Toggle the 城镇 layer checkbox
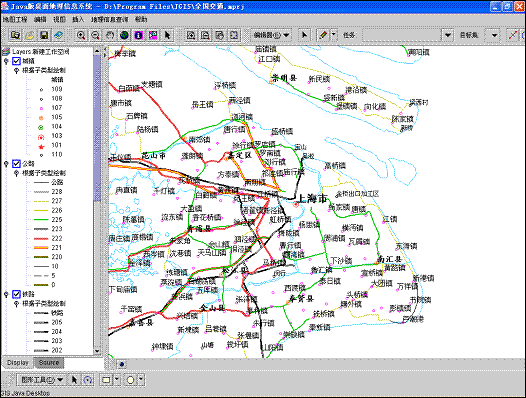This screenshot has height=398, width=526. [x=16, y=61]
